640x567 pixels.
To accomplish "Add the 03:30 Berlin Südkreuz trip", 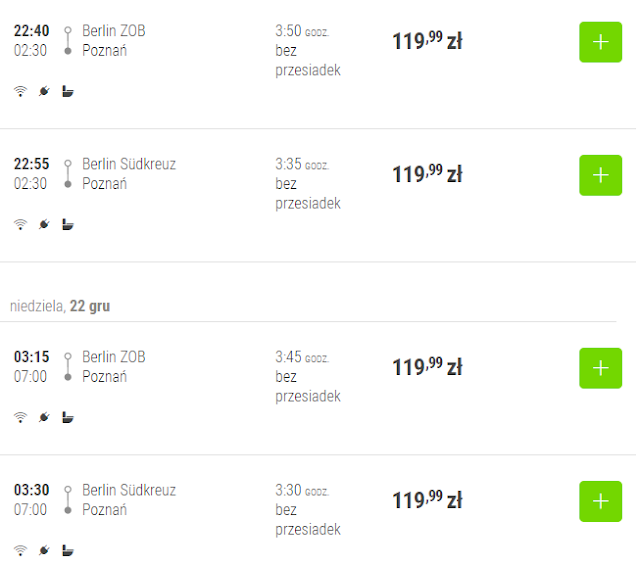I will tap(600, 501).
